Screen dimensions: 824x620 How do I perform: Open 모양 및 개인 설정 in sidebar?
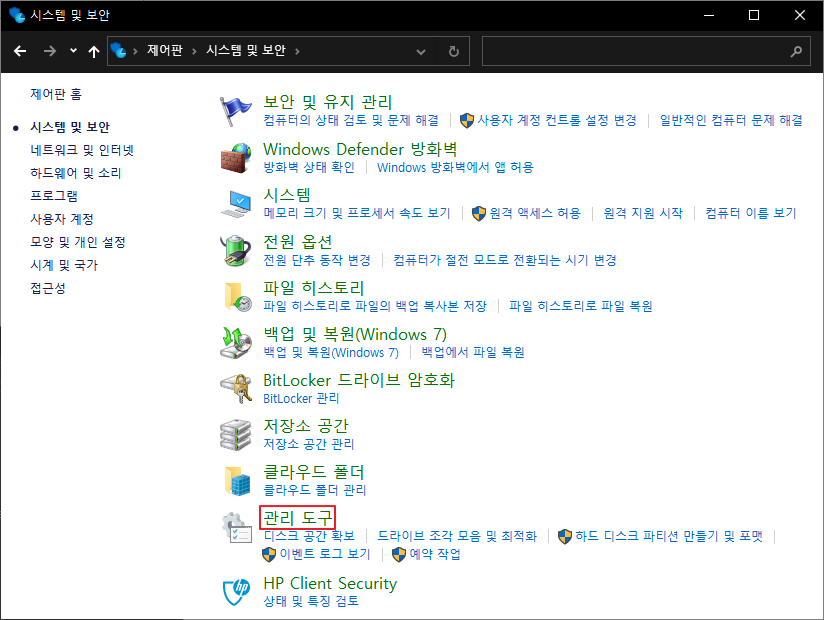[78, 242]
